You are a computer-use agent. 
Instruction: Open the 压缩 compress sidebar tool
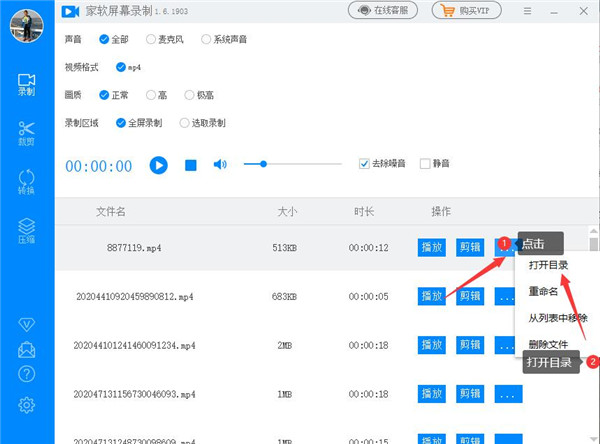(26, 231)
